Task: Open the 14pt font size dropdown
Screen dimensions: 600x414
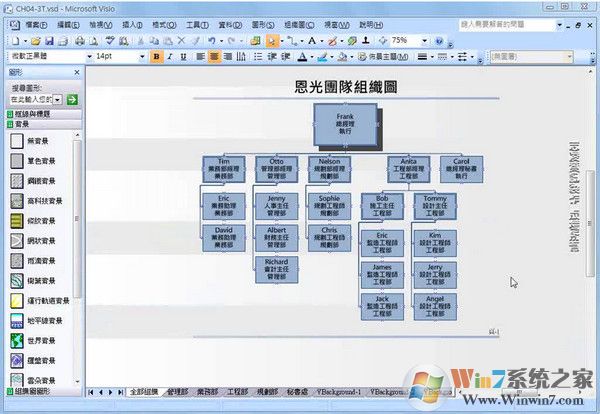Action: pos(142,57)
